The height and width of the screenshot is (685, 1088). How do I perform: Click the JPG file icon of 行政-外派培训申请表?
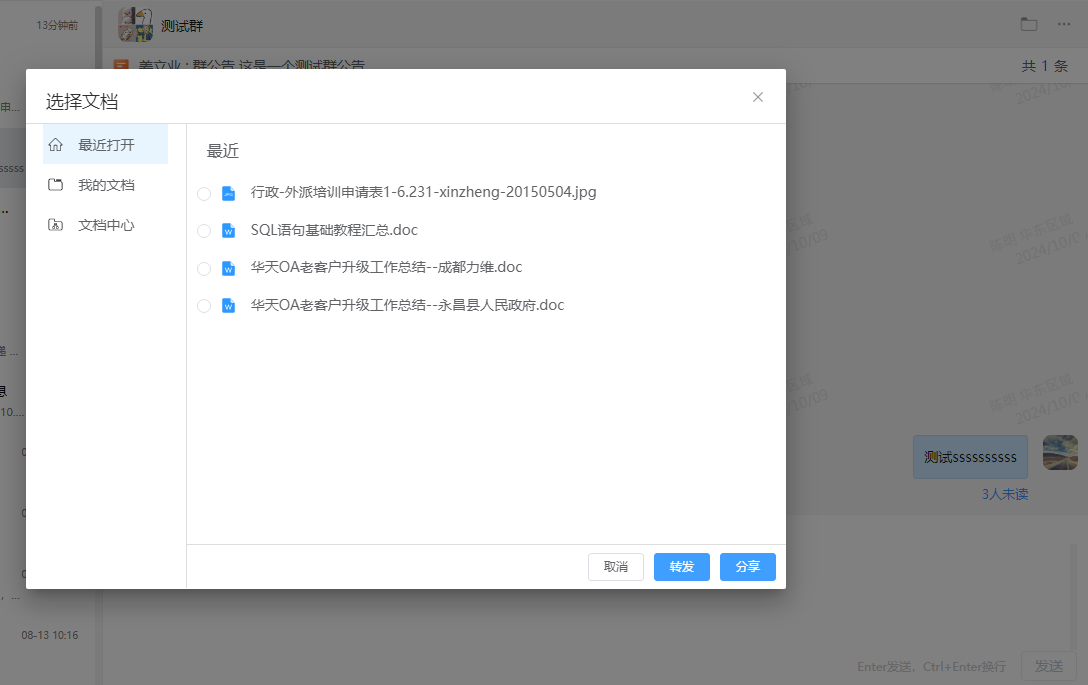[228, 194]
